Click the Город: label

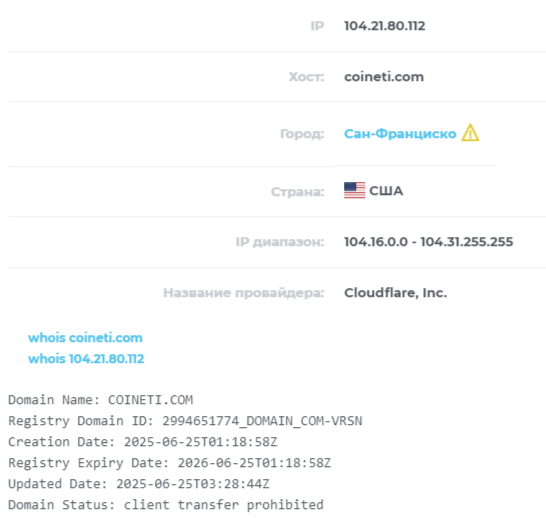(x=302, y=134)
